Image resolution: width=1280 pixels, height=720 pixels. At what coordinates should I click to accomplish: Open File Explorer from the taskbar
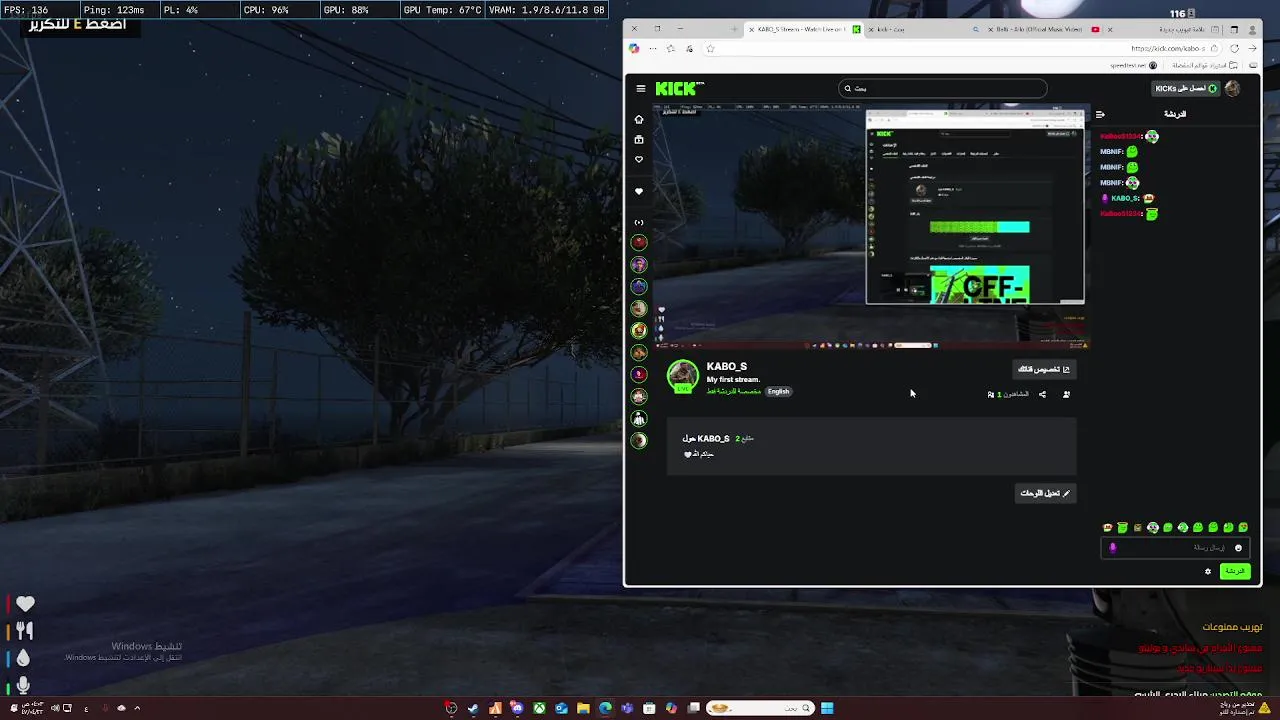(583, 708)
